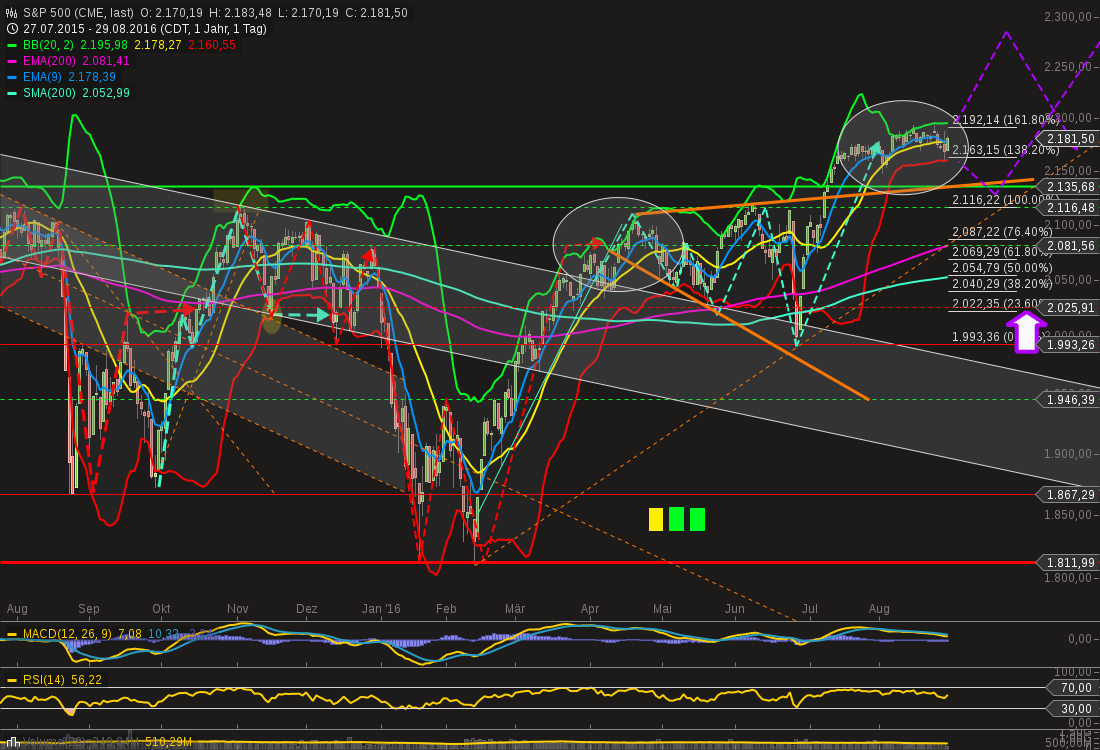The height and width of the screenshot is (750, 1100).
Task: Click the RSI value 56,22
Action: tap(86, 680)
